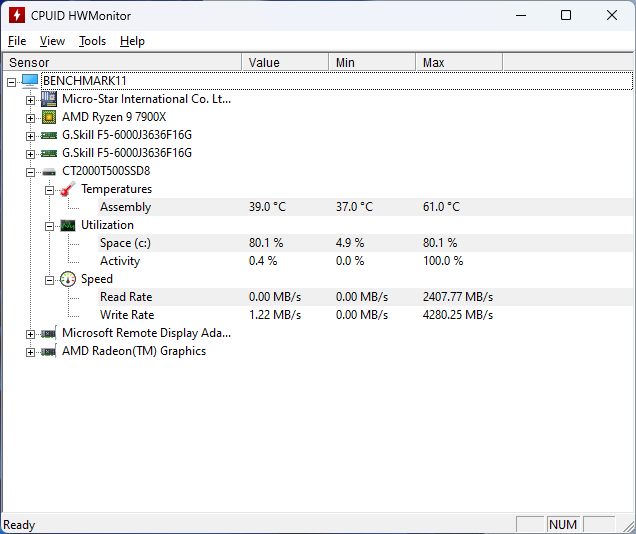Collapse the Utilization group

pyautogui.click(x=49, y=226)
